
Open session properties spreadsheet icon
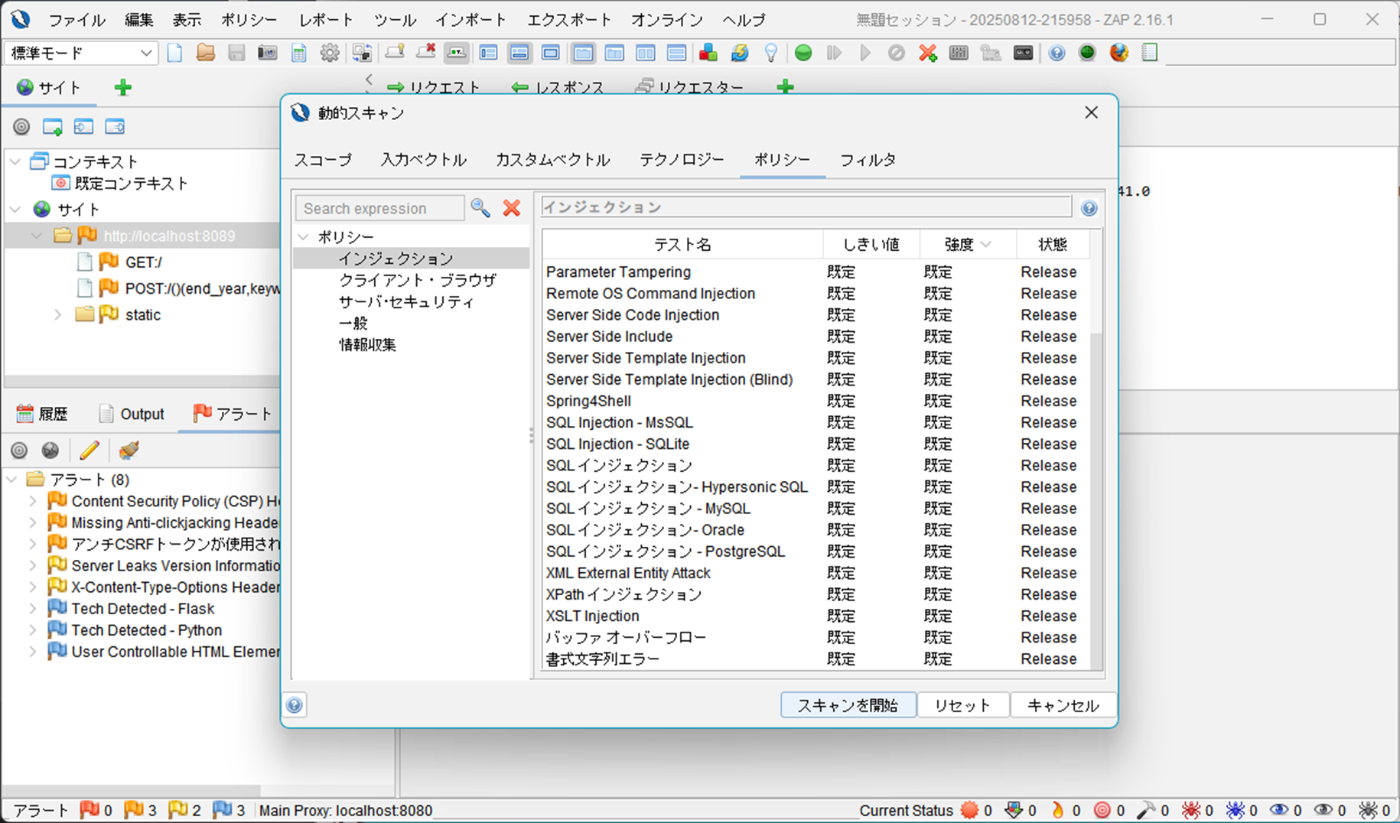[298, 53]
